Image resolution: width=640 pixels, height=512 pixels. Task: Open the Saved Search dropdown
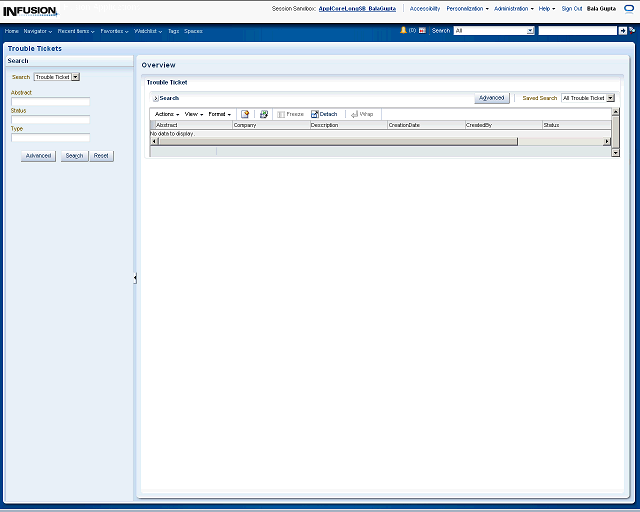pos(588,98)
